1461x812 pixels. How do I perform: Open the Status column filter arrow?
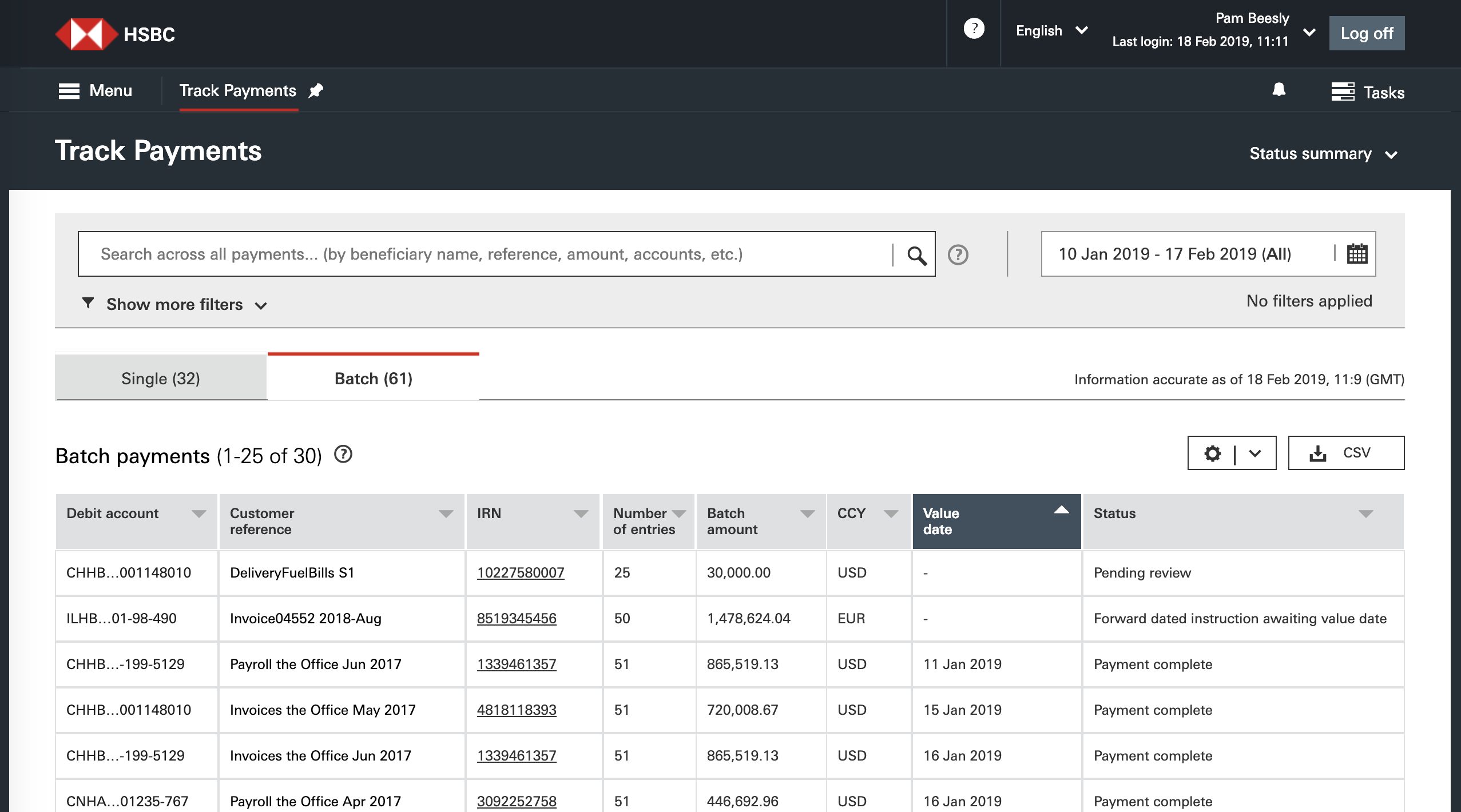(x=1367, y=513)
